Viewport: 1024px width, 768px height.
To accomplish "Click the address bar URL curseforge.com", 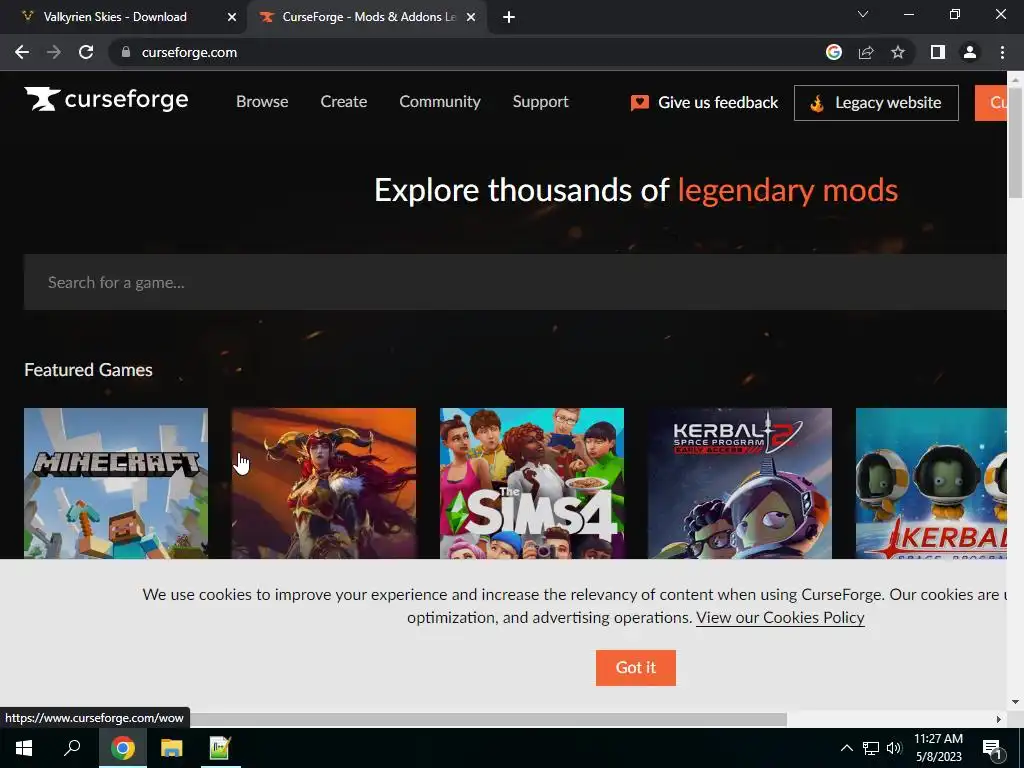I will 189,52.
